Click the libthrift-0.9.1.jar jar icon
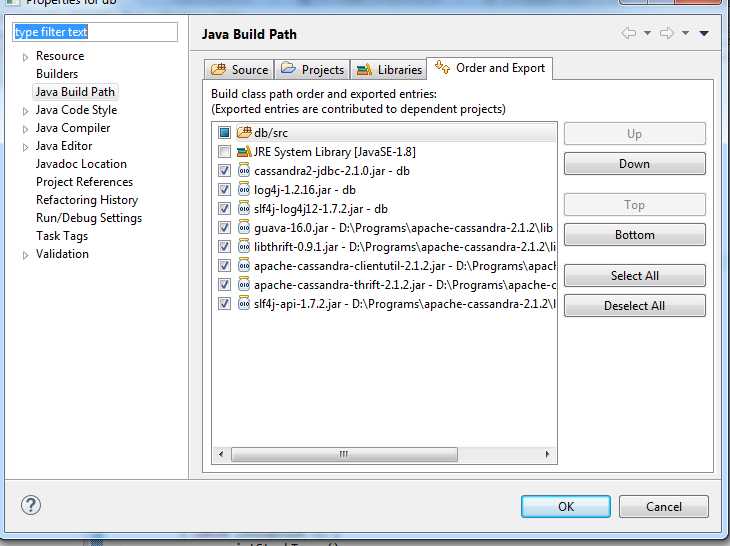The height and width of the screenshot is (546, 730). coord(244,247)
